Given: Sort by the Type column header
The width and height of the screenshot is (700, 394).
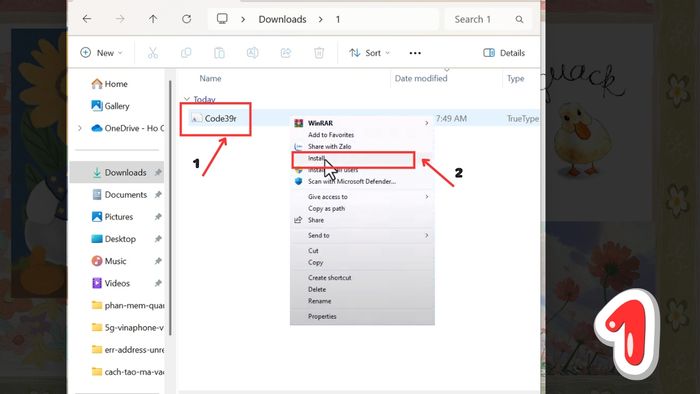Looking at the screenshot, I should click(516, 79).
